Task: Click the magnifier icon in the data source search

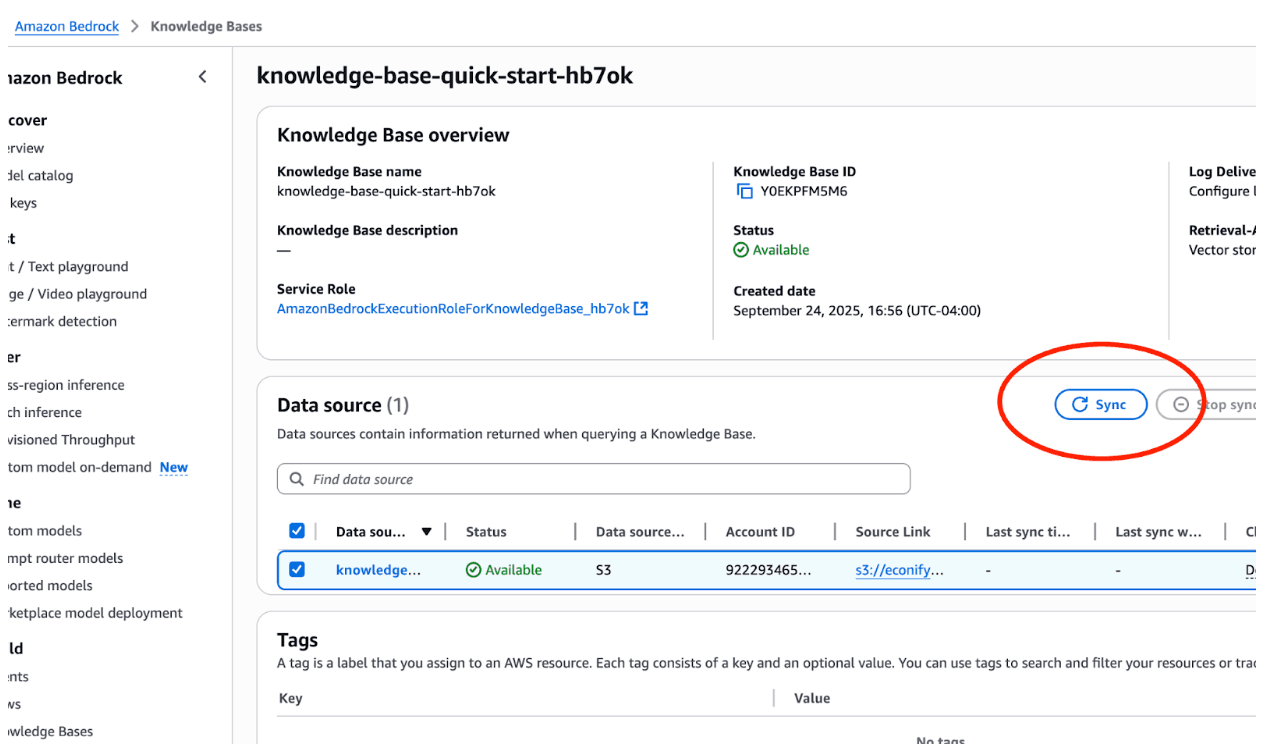Action: click(296, 478)
